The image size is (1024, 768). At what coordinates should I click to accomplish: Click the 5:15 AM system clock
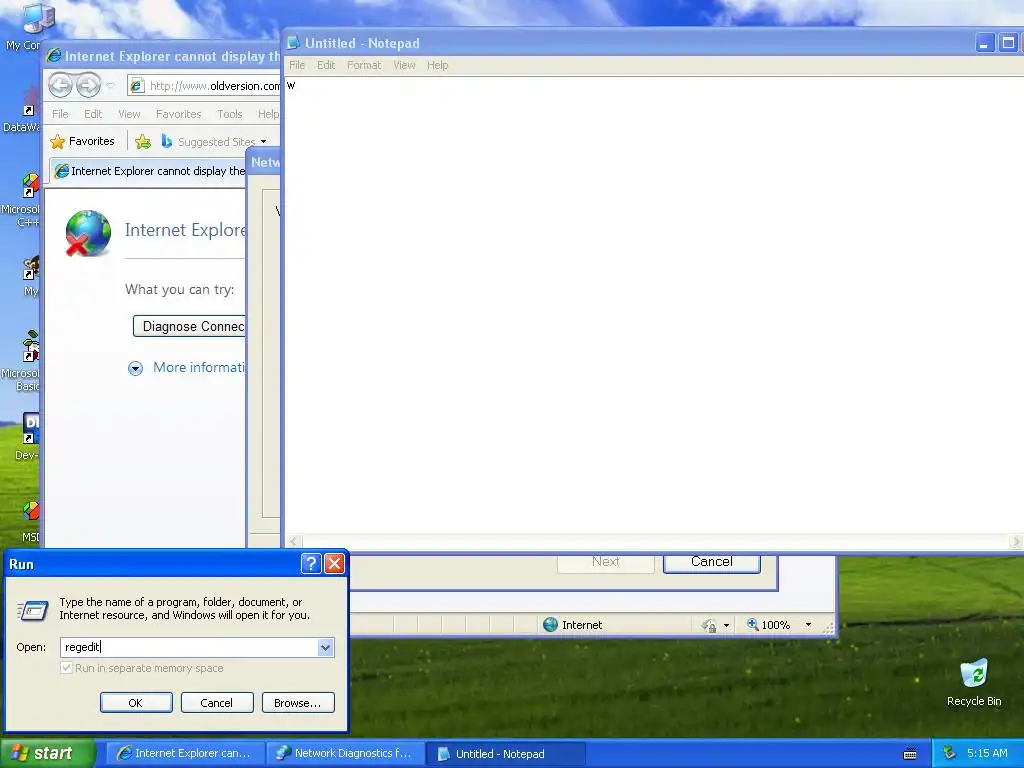tap(987, 753)
